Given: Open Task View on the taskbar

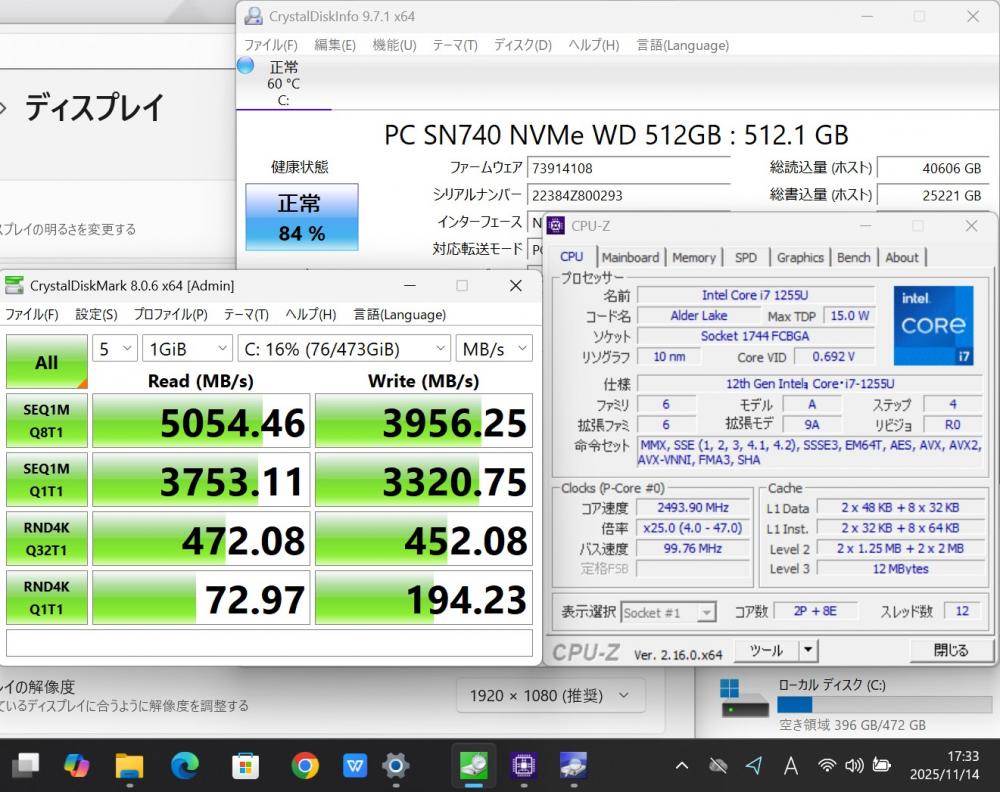Looking at the screenshot, I should (26, 765).
